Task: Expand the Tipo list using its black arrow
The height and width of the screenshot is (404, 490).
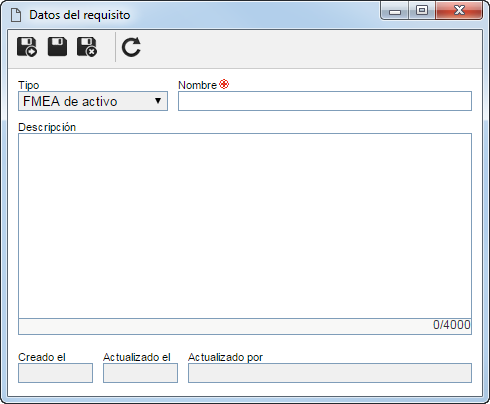Action: pos(158,101)
